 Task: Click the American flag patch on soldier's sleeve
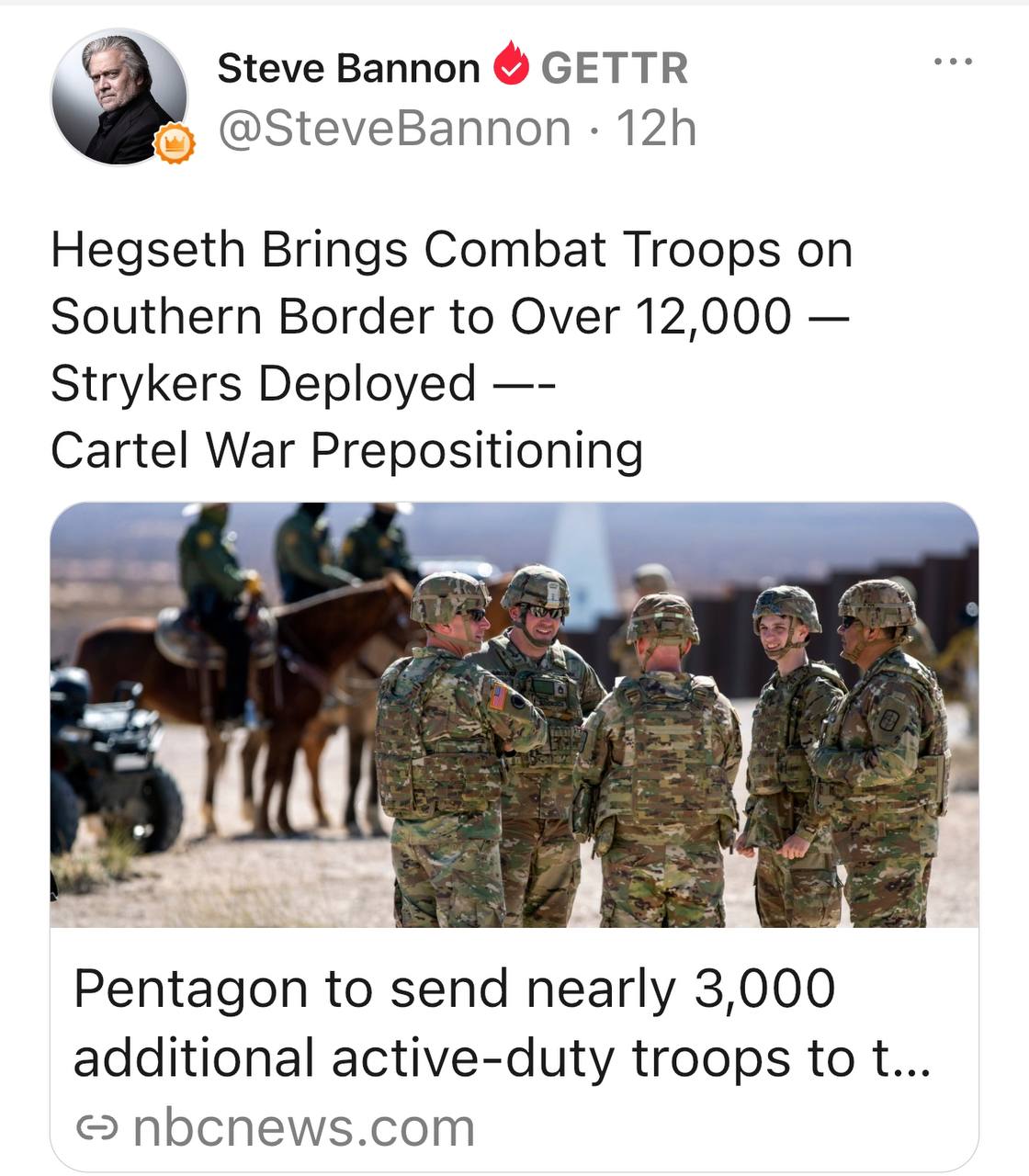point(497,696)
